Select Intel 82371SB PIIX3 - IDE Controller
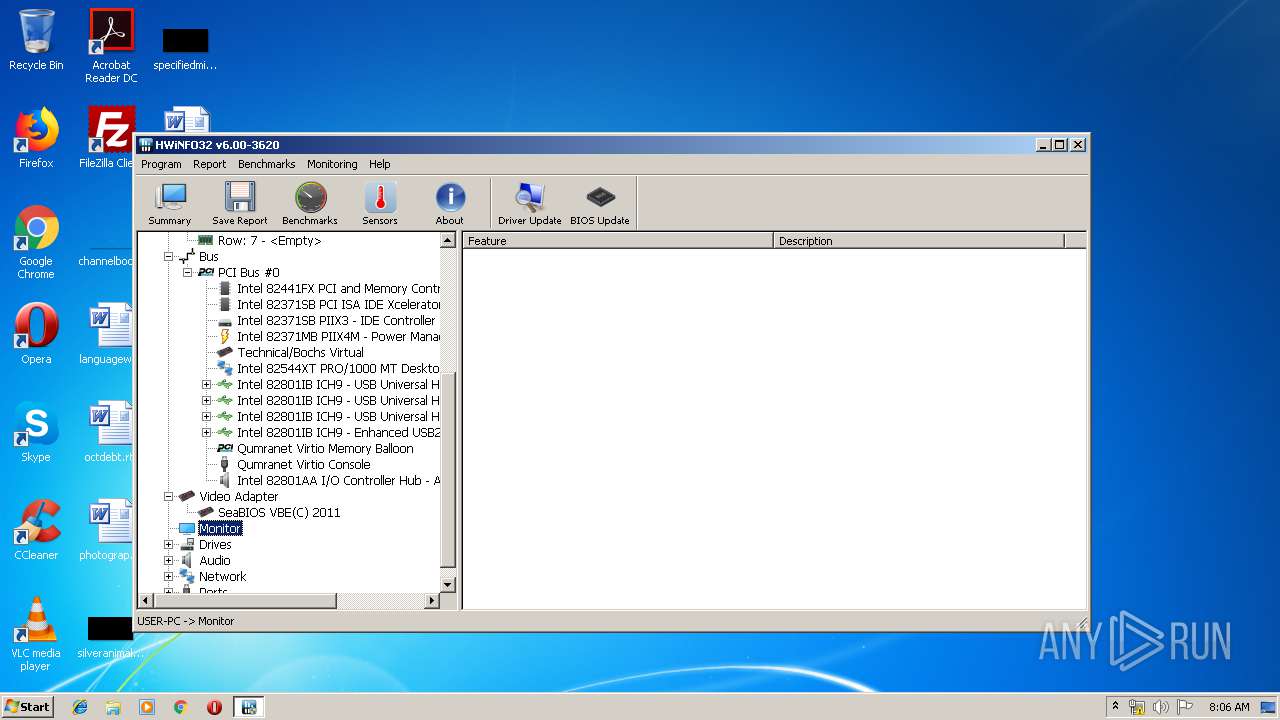1280x720 pixels. (336, 321)
